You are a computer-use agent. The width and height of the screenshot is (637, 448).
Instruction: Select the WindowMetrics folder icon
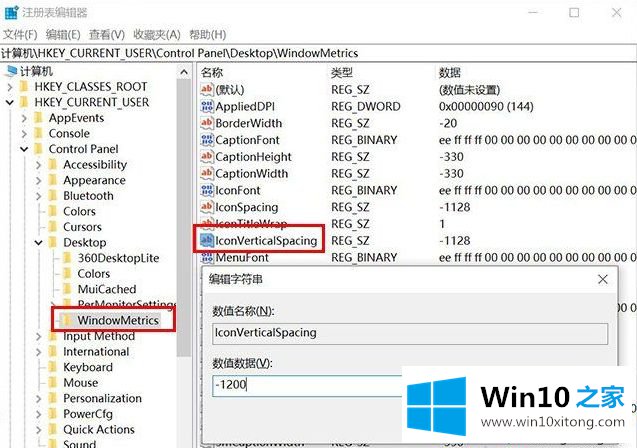(67, 319)
